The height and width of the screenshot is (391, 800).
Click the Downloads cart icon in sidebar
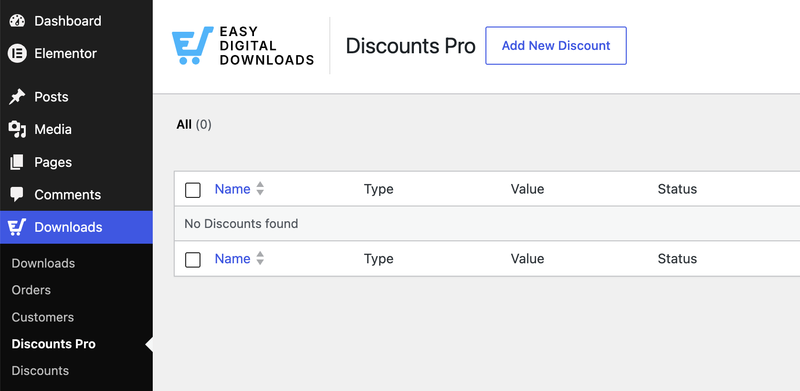(x=17, y=227)
